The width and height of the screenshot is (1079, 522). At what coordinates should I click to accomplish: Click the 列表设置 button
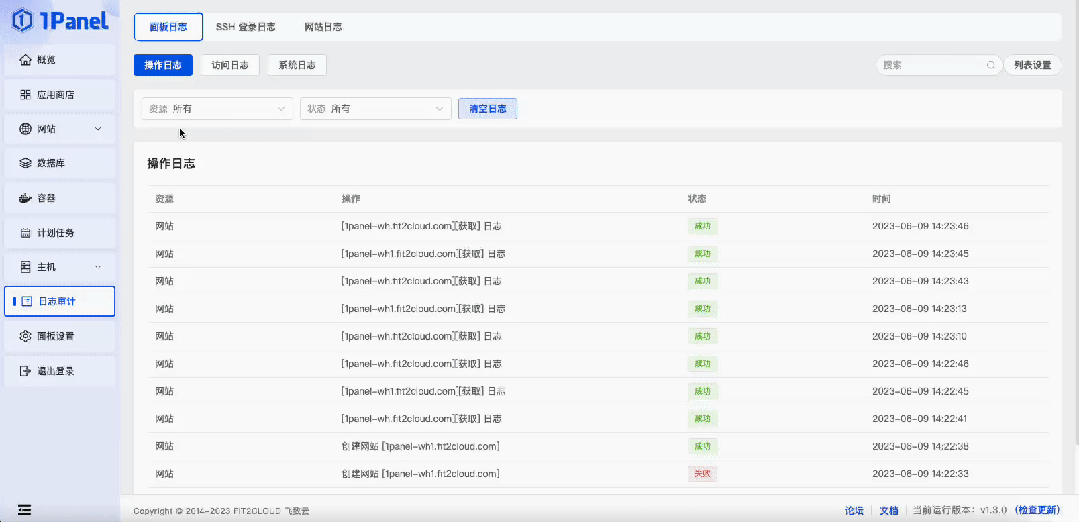tap(1032, 65)
